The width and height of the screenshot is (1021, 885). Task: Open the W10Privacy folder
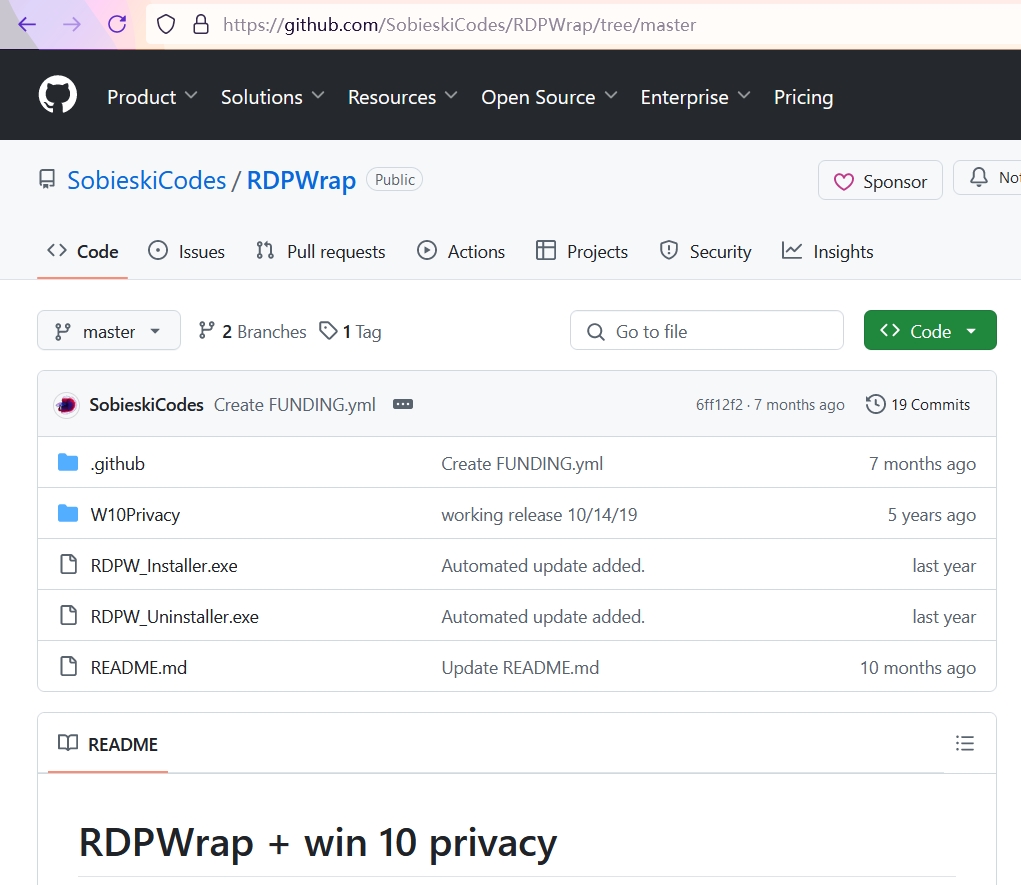[135, 515]
